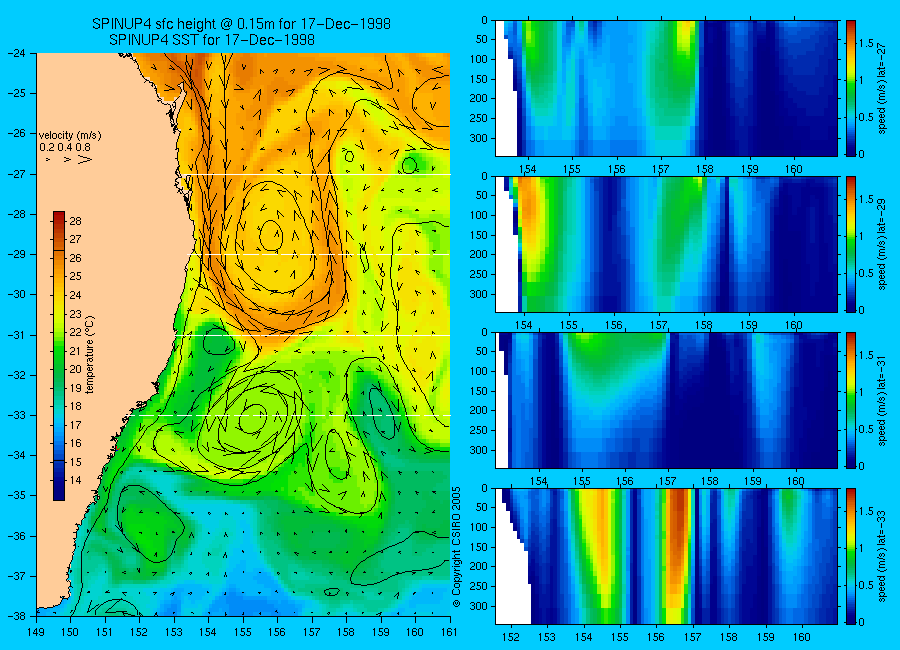This screenshot has width=900, height=650.
Task: Select the 'speed (m/s) lat=-29' label
Action: [883, 244]
